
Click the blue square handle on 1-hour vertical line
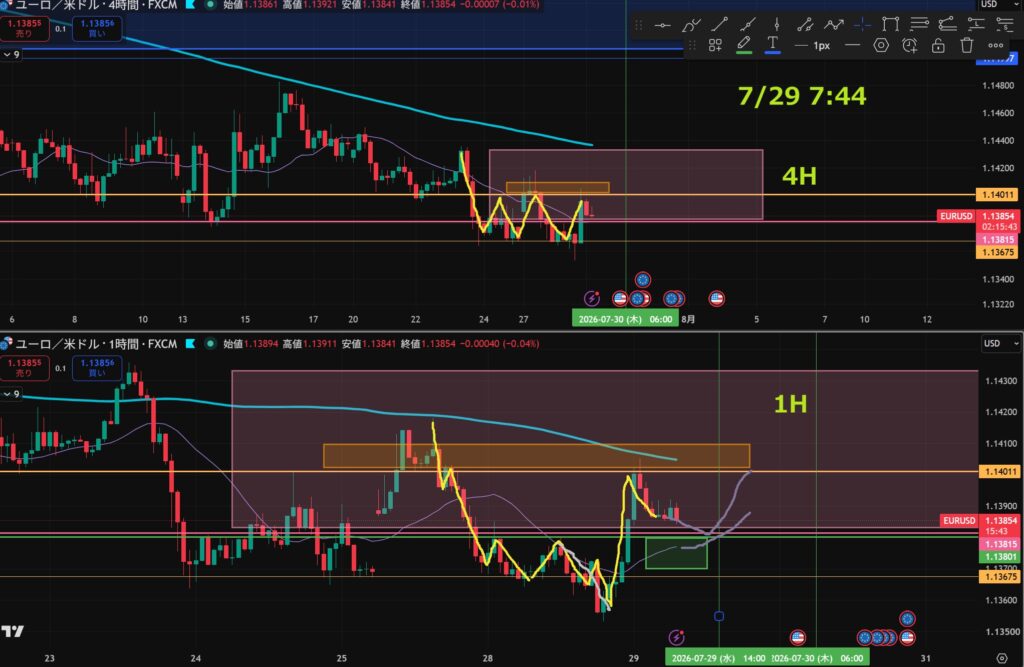719,616
